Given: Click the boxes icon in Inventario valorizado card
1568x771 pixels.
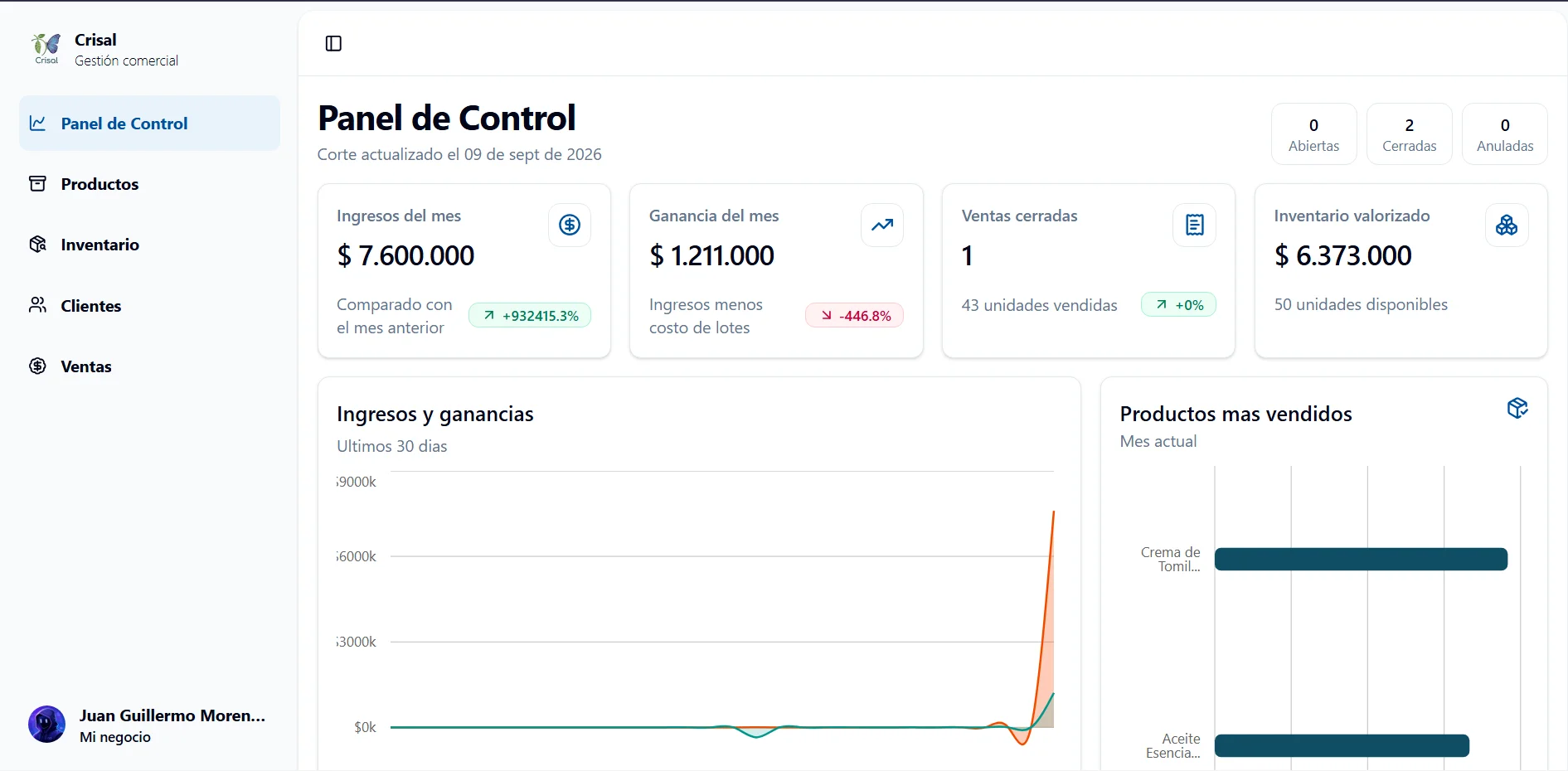Looking at the screenshot, I should tap(1507, 225).
